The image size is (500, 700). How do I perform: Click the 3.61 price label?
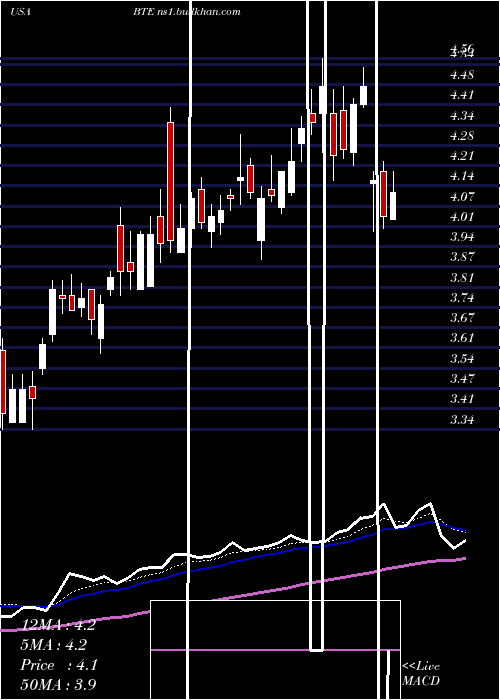click(462, 338)
